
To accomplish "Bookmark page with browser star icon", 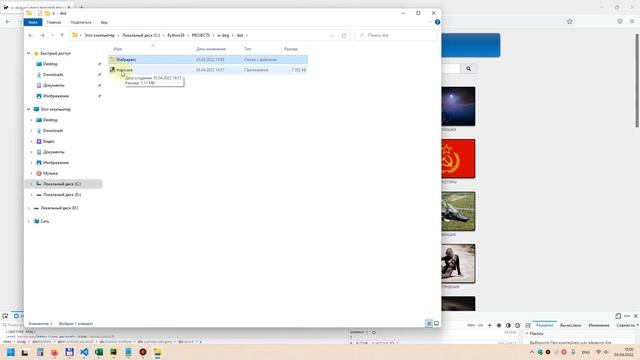I will [570, 21].
